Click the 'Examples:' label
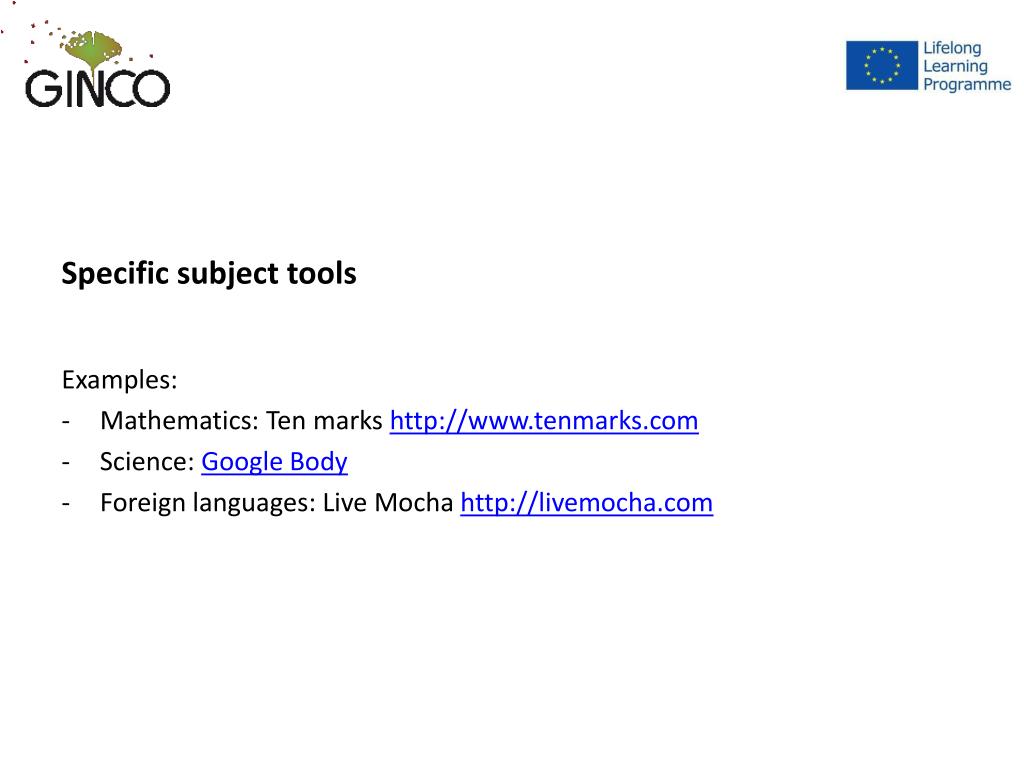The width and height of the screenshot is (1024, 768). coord(119,380)
